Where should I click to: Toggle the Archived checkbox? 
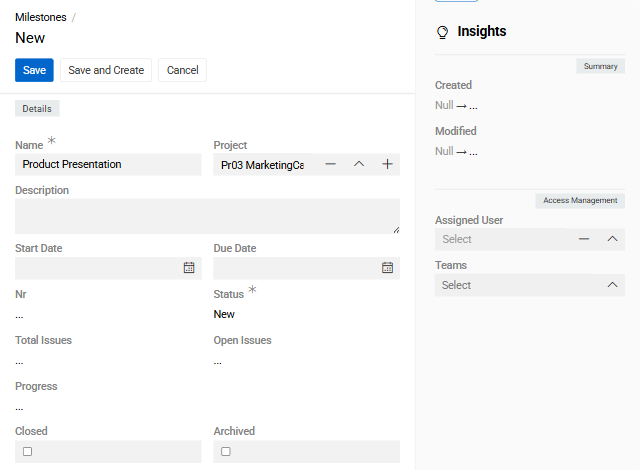tap(226, 452)
